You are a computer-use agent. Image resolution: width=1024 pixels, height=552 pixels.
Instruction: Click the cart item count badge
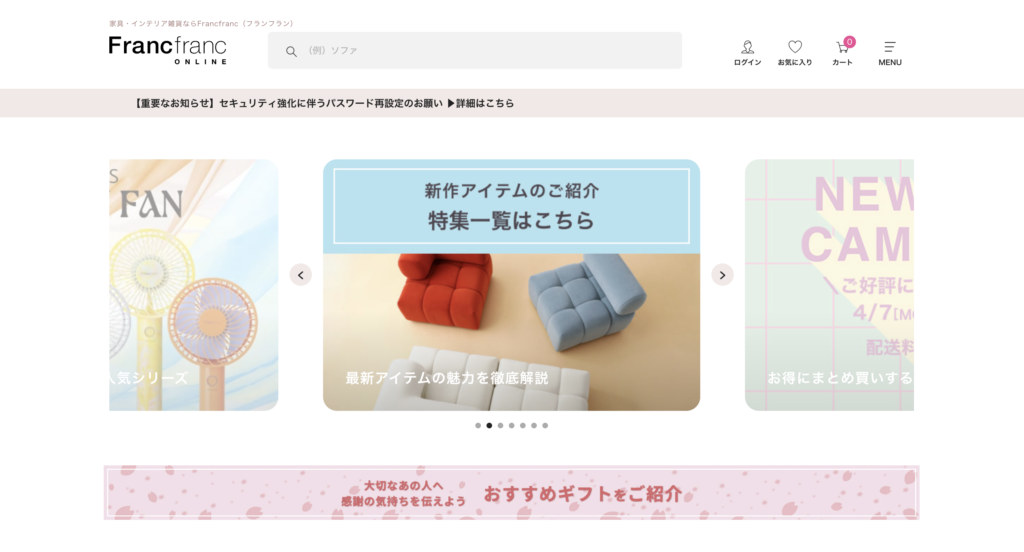pyautogui.click(x=849, y=42)
